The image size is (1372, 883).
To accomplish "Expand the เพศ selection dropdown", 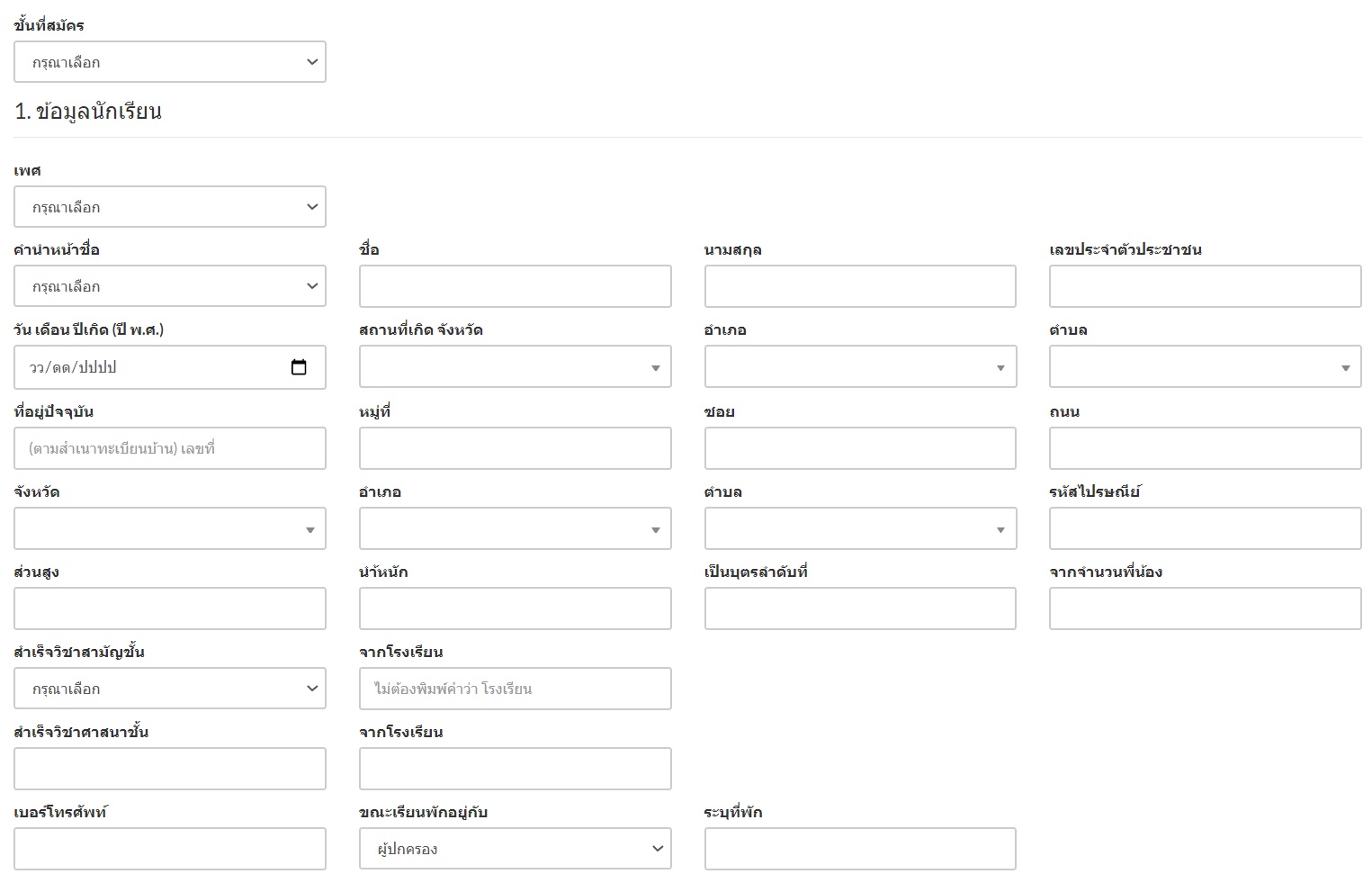I will click(x=170, y=207).
